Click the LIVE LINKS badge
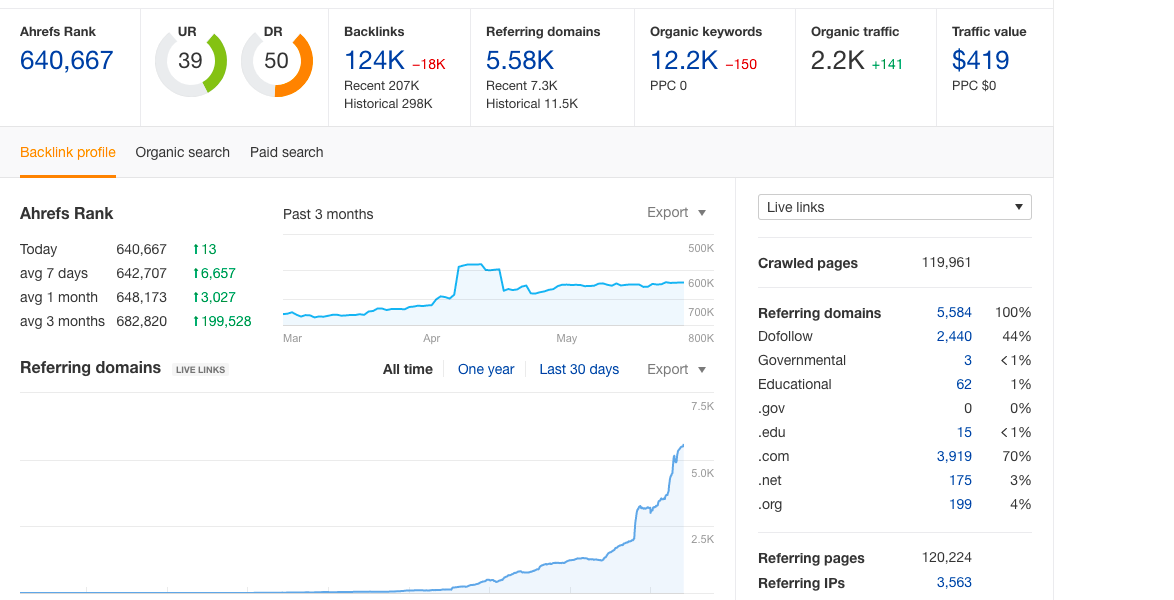This screenshot has width=1174, height=600. tap(200, 369)
